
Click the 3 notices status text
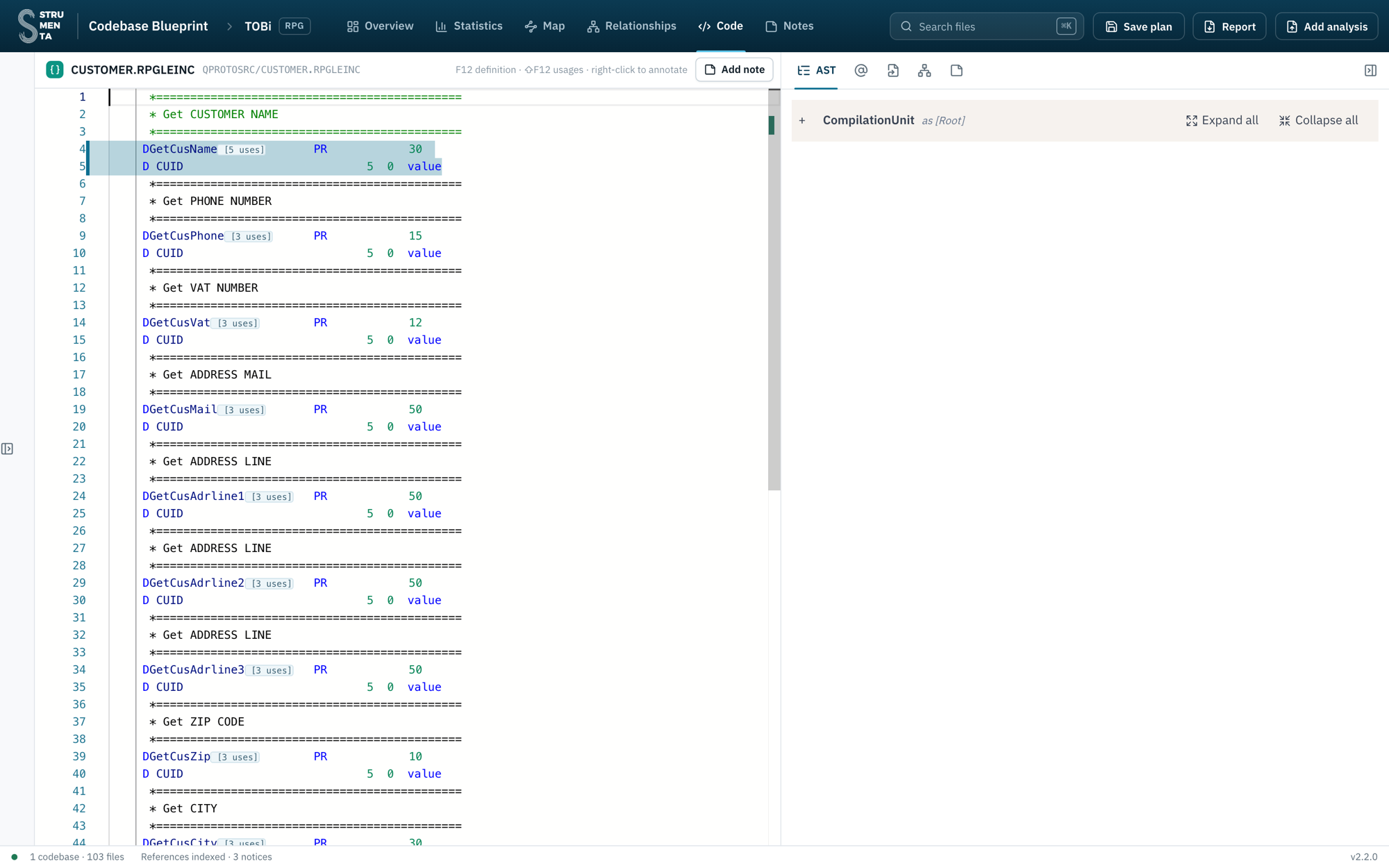(252, 857)
